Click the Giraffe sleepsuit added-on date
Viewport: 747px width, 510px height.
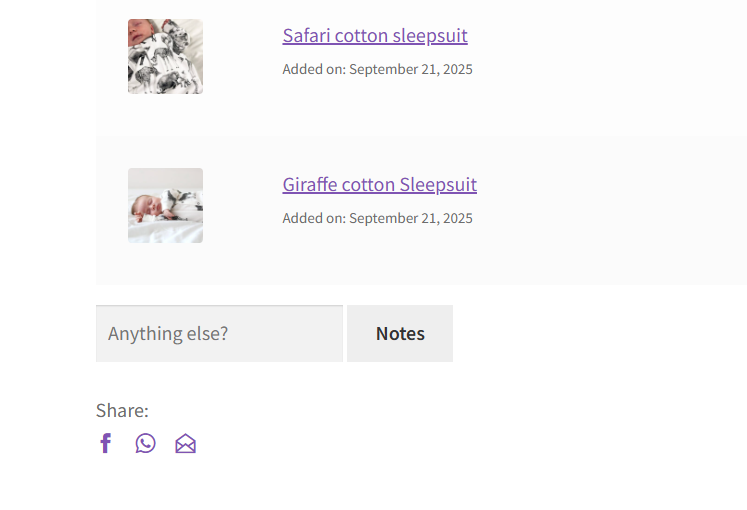point(377,218)
